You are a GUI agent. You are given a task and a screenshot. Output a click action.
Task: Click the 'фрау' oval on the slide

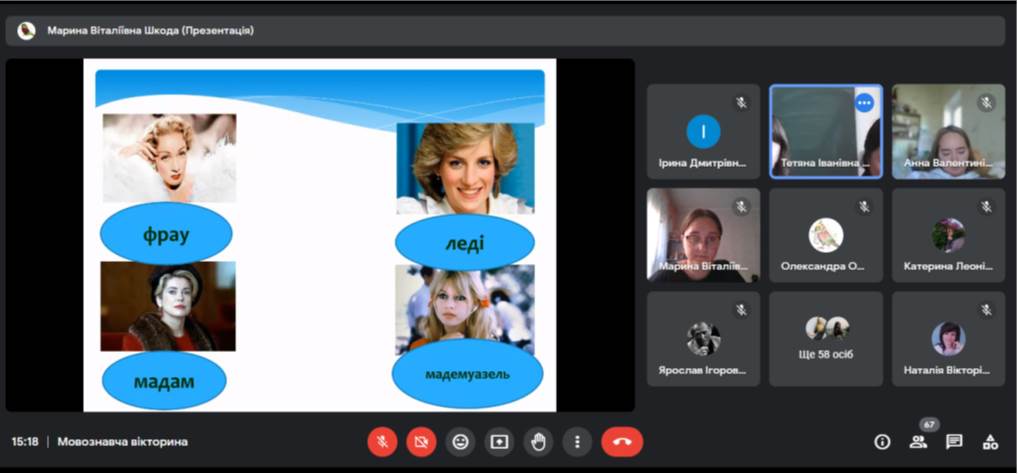[x=166, y=235]
